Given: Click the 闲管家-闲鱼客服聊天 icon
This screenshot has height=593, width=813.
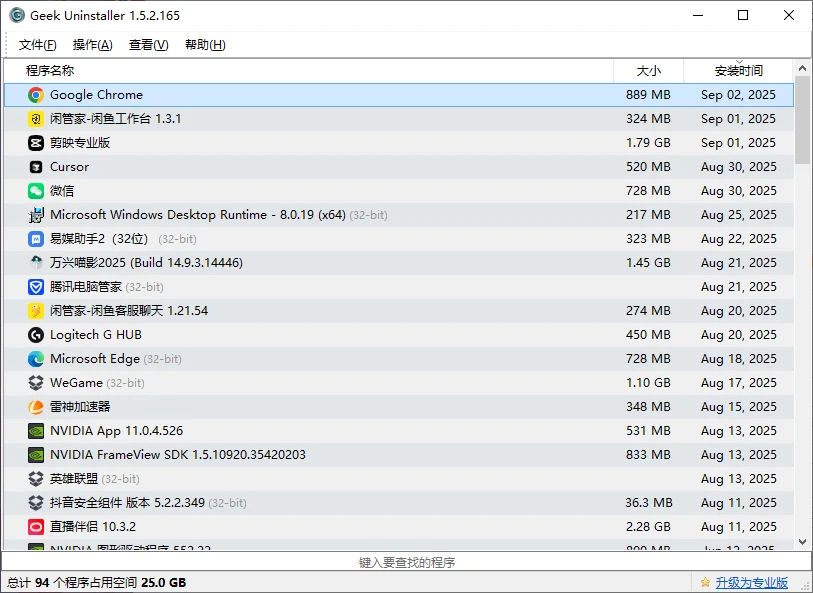Looking at the screenshot, I should [36, 311].
